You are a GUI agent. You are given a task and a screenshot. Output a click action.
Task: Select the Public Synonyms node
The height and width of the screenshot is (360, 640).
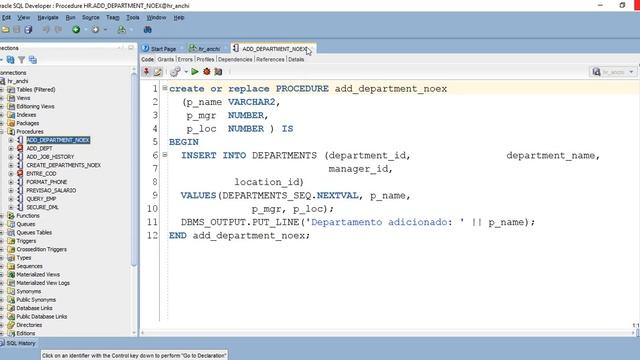click(36, 300)
